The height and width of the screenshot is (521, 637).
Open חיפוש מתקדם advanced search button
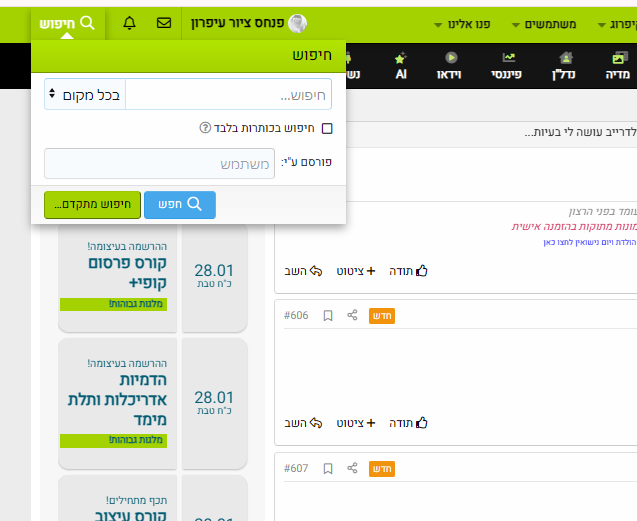coord(93,204)
